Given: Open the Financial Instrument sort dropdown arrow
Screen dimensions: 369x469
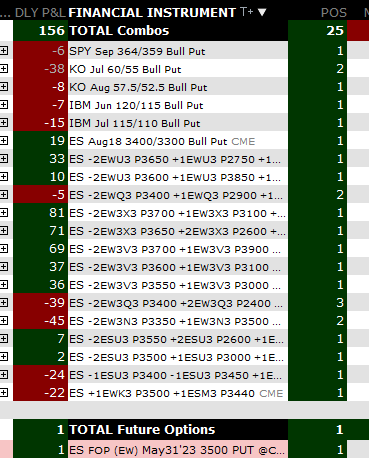Looking at the screenshot, I should coord(262,12).
